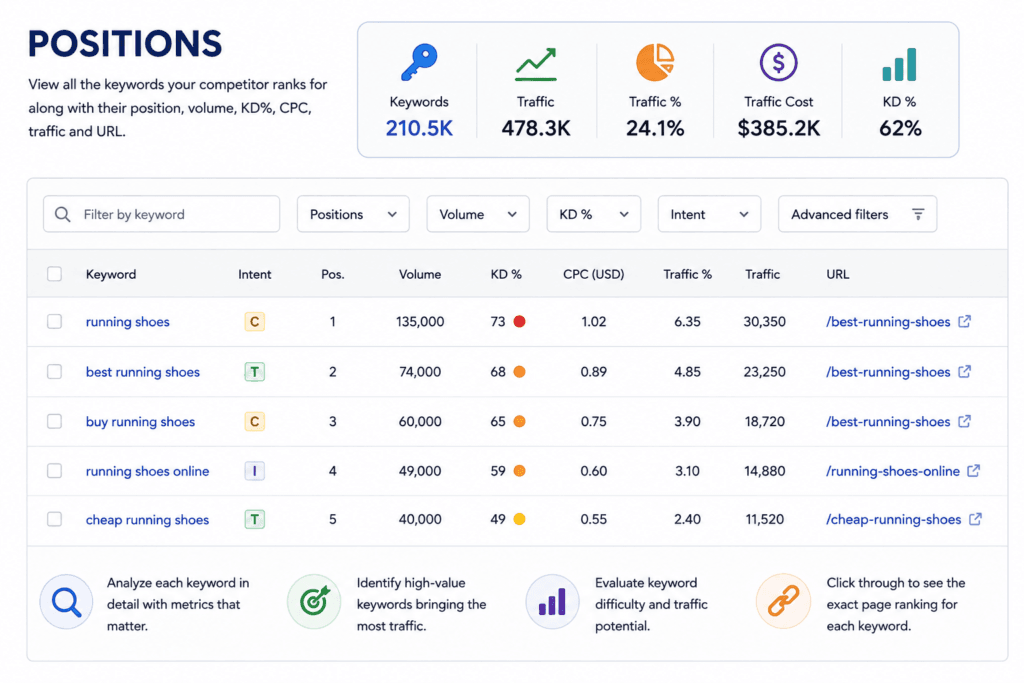Image resolution: width=1024 pixels, height=683 pixels.
Task: Toggle the select-all checkbox in header
Action: [x=54, y=274]
